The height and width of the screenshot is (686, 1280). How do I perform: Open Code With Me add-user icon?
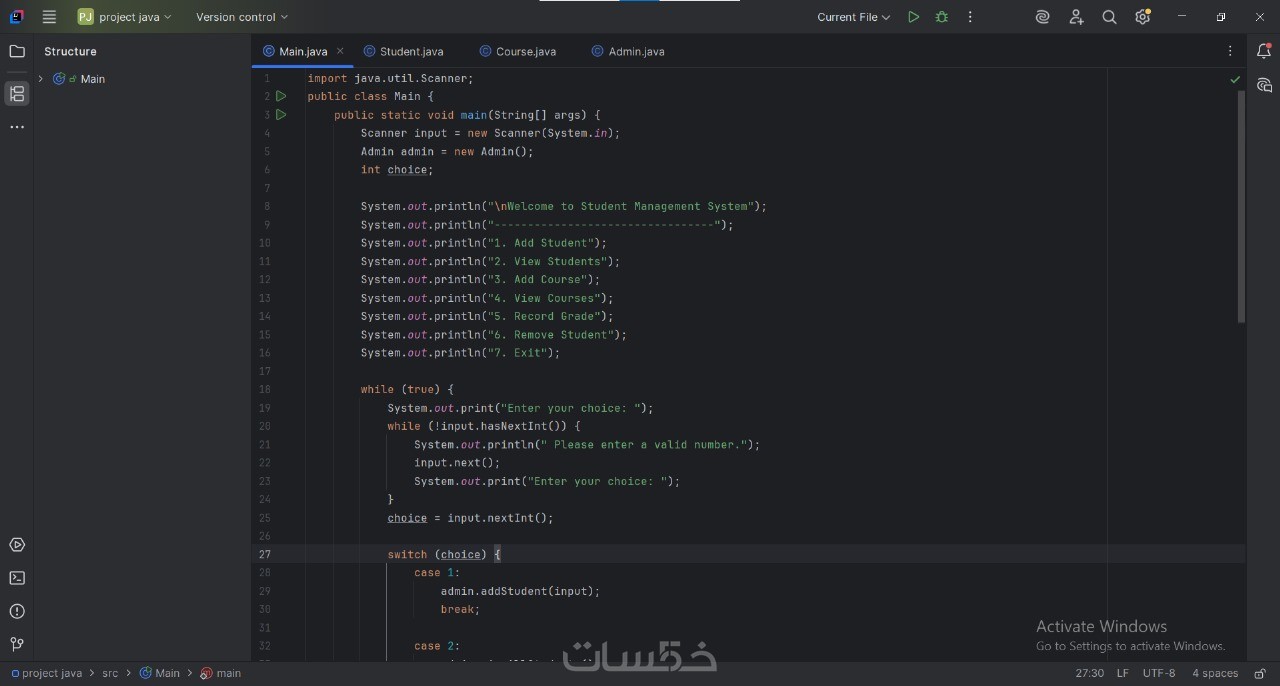[1076, 17]
